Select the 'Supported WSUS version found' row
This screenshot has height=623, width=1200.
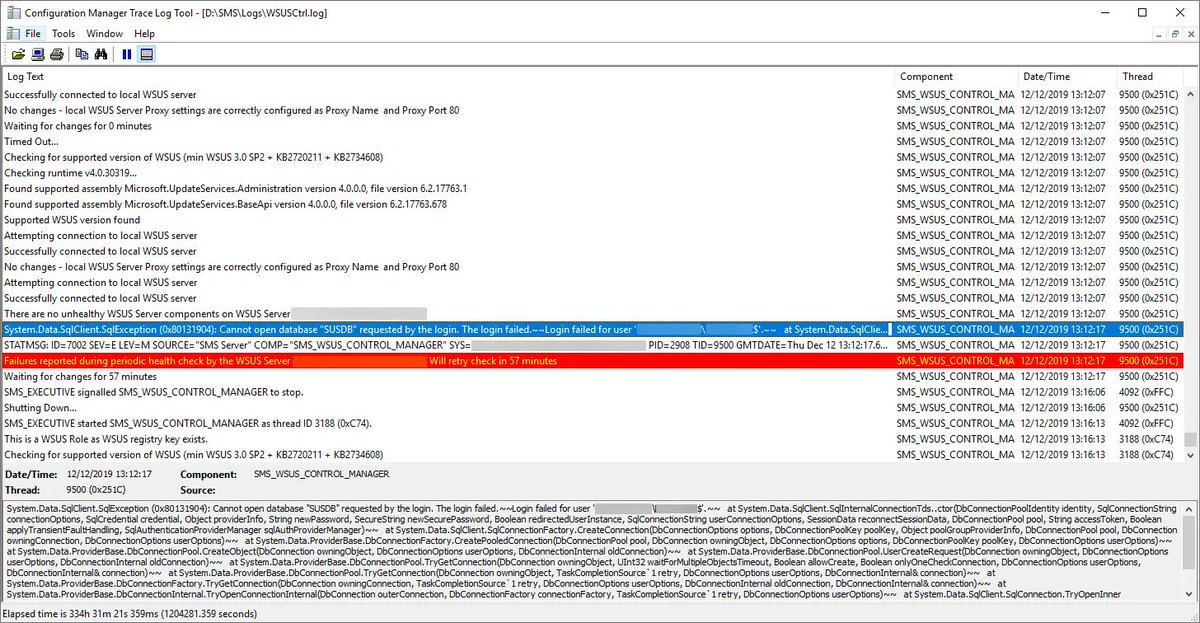[591, 220]
